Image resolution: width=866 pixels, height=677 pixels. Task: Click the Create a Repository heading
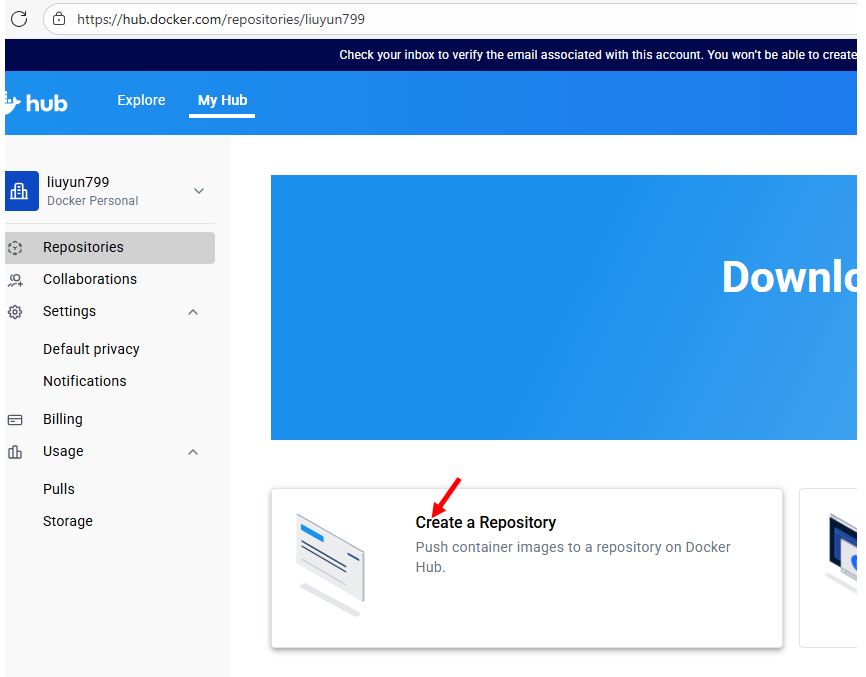click(485, 522)
